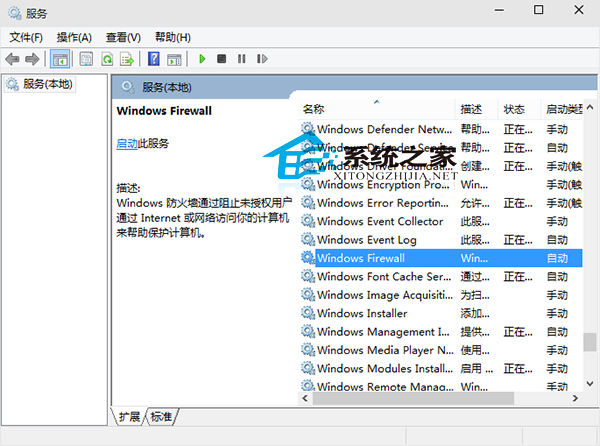Image resolution: width=600 pixels, height=446 pixels.
Task: Stop service with the square stop icon
Action: 221,59
